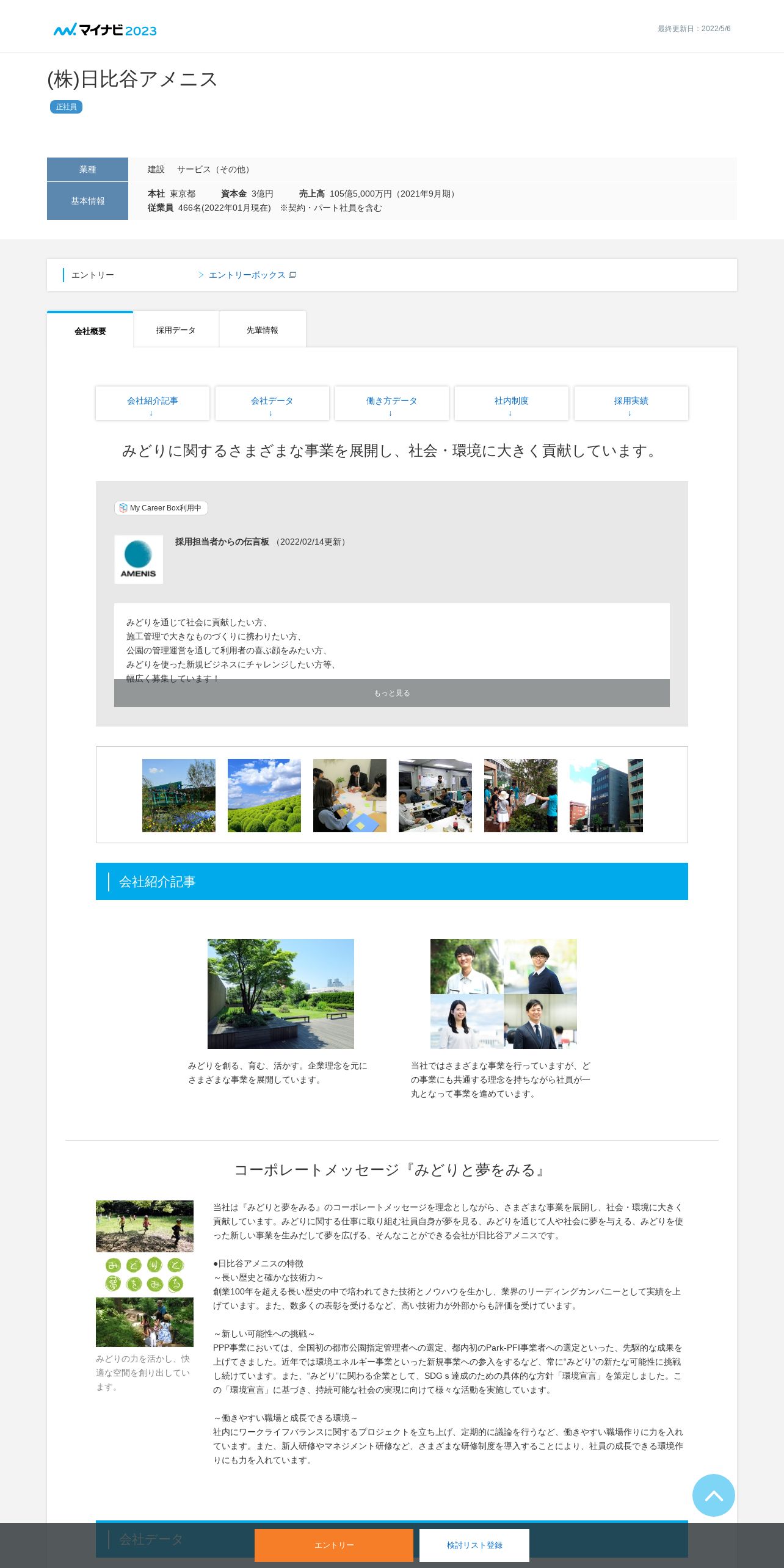Click the (株)日比谷アメニス company title

coord(132,79)
